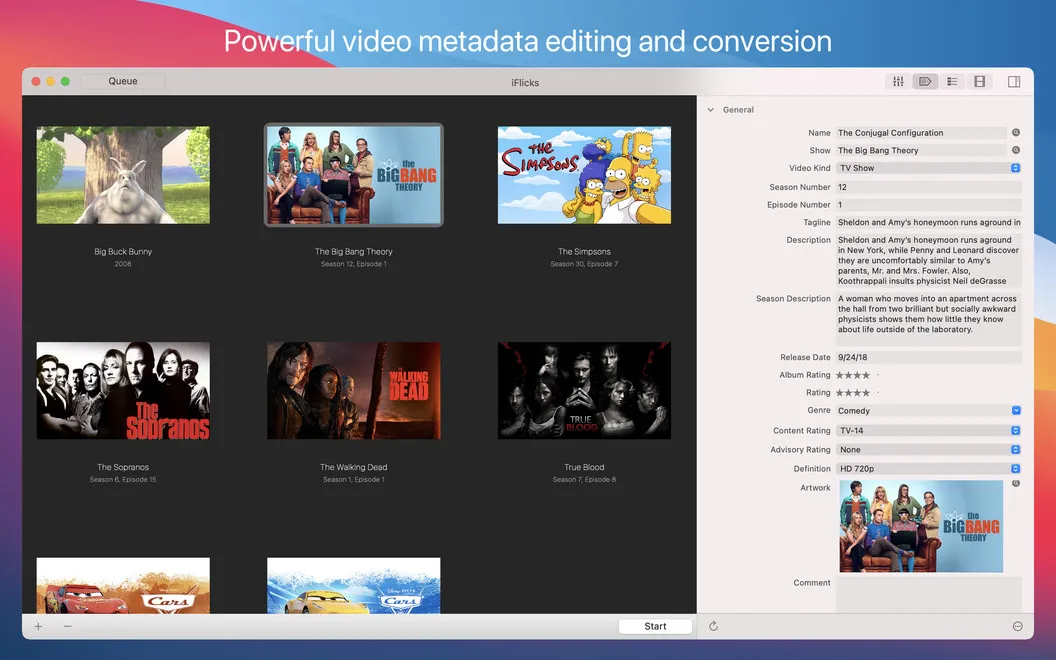
Task: Click the Comment field
Action: click(929, 595)
